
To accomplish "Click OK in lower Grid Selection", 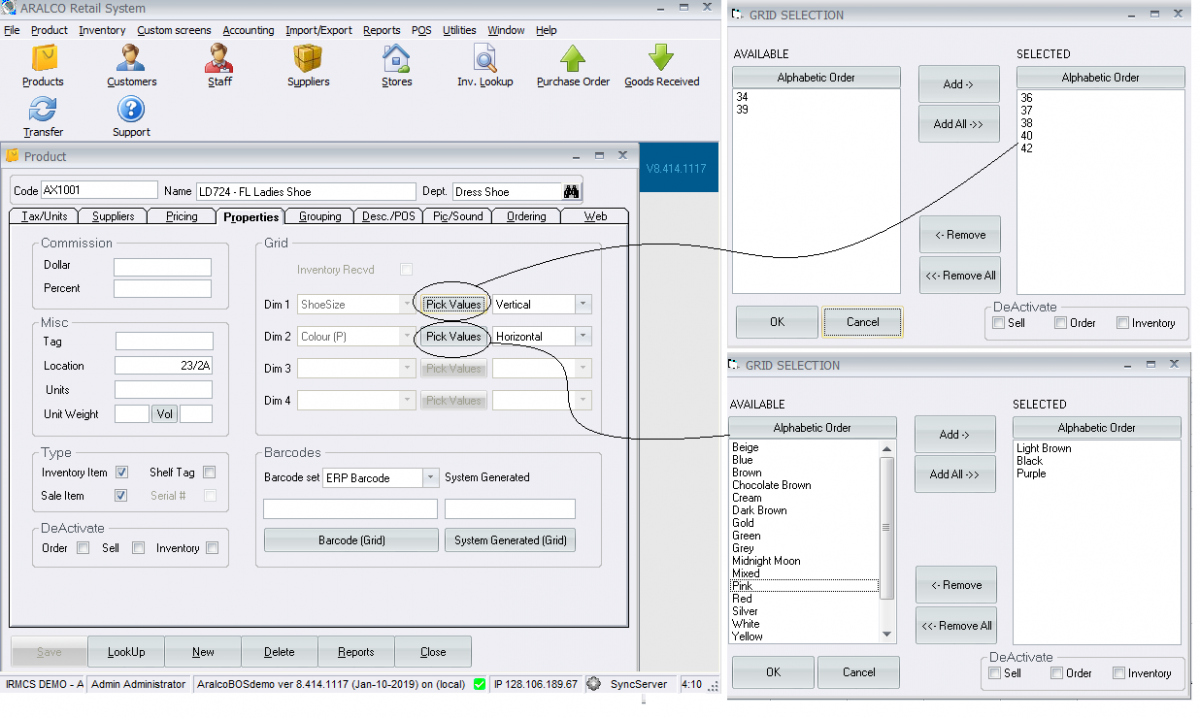I will 773,672.
